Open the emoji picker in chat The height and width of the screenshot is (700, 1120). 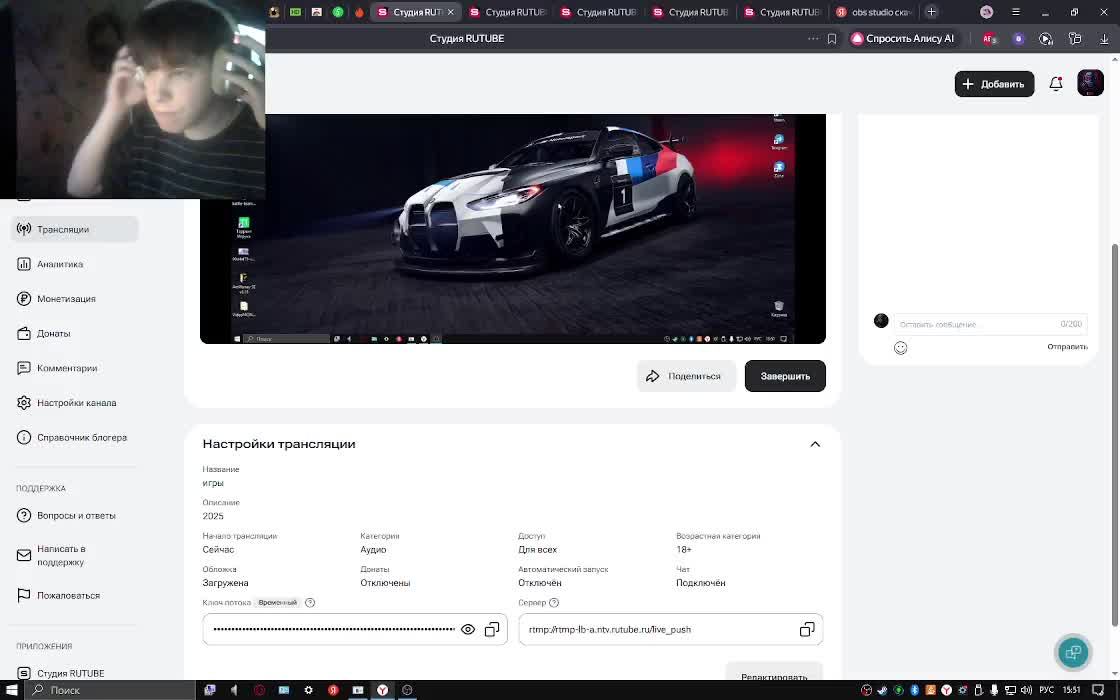pyautogui.click(x=901, y=348)
